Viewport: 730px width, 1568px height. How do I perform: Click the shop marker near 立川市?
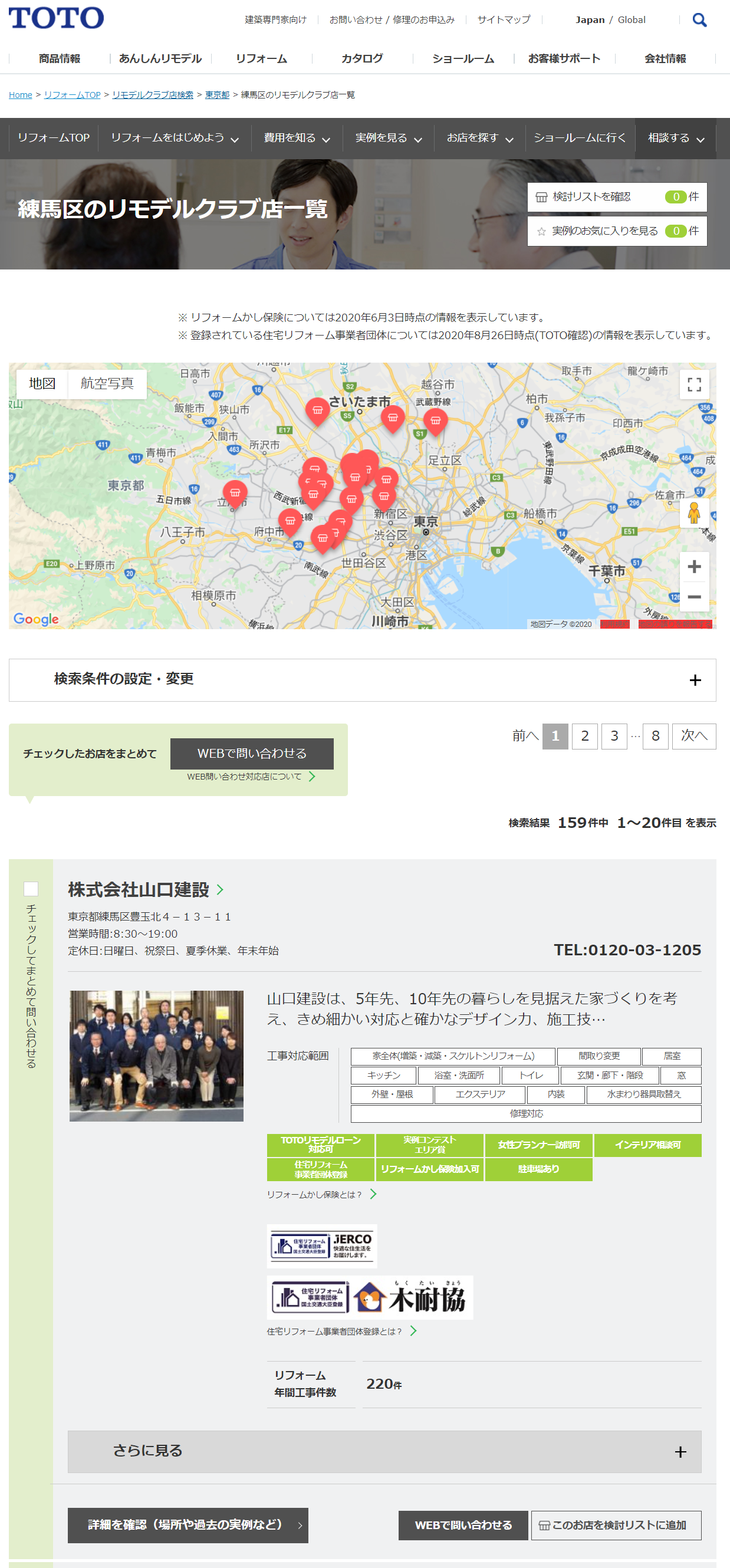(235, 494)
